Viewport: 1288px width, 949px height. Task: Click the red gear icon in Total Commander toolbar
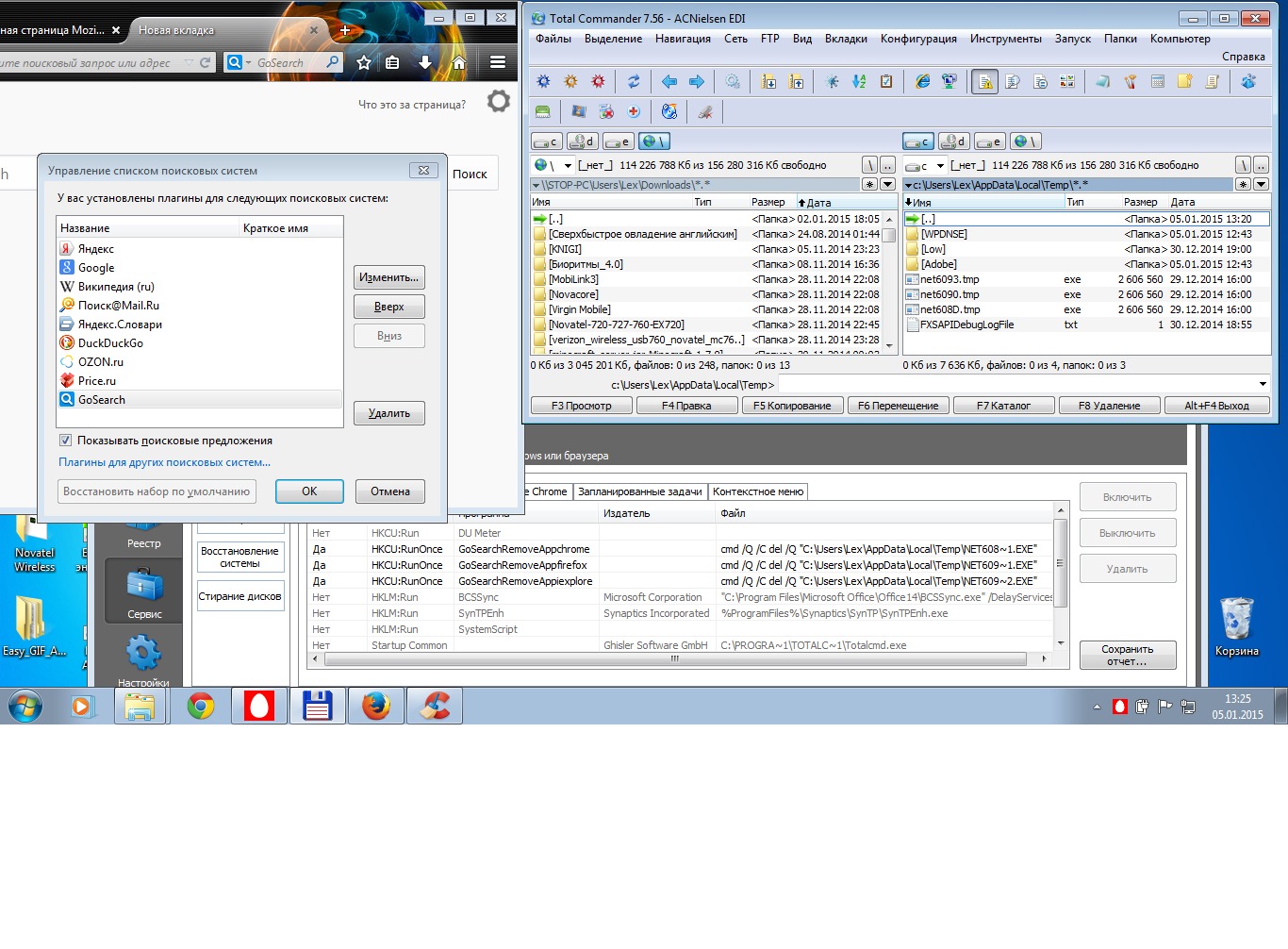pyautogui.click(x=598, y=82)
